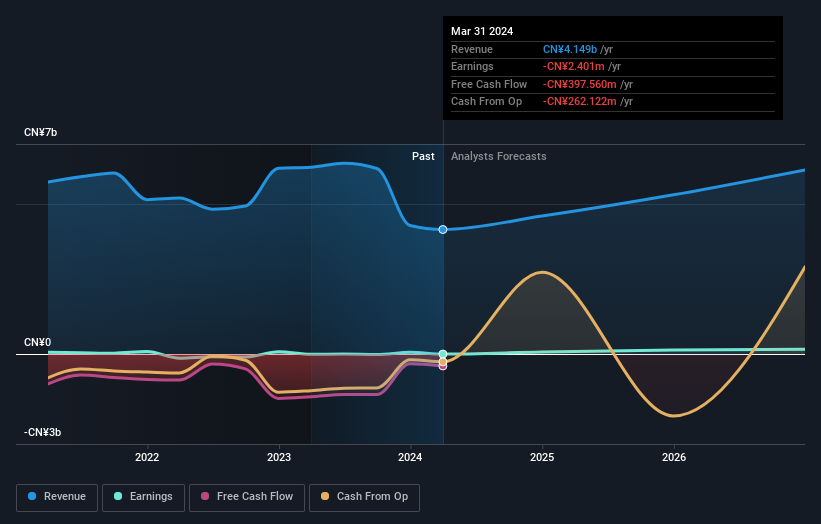
Task: Click the 2022 x-axis label
Action: (x=147, y=457)
